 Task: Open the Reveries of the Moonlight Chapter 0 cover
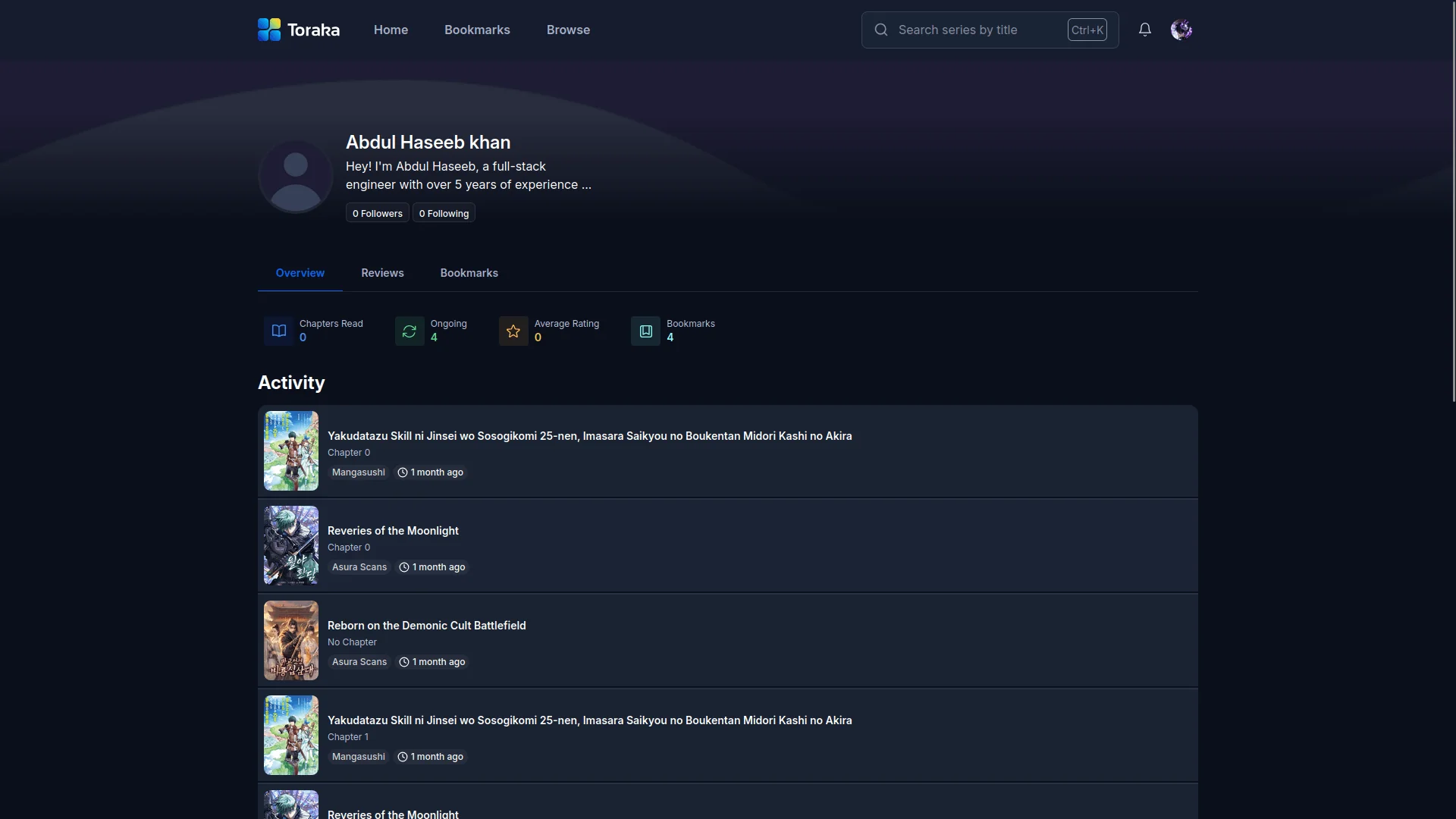coord(291,546)
